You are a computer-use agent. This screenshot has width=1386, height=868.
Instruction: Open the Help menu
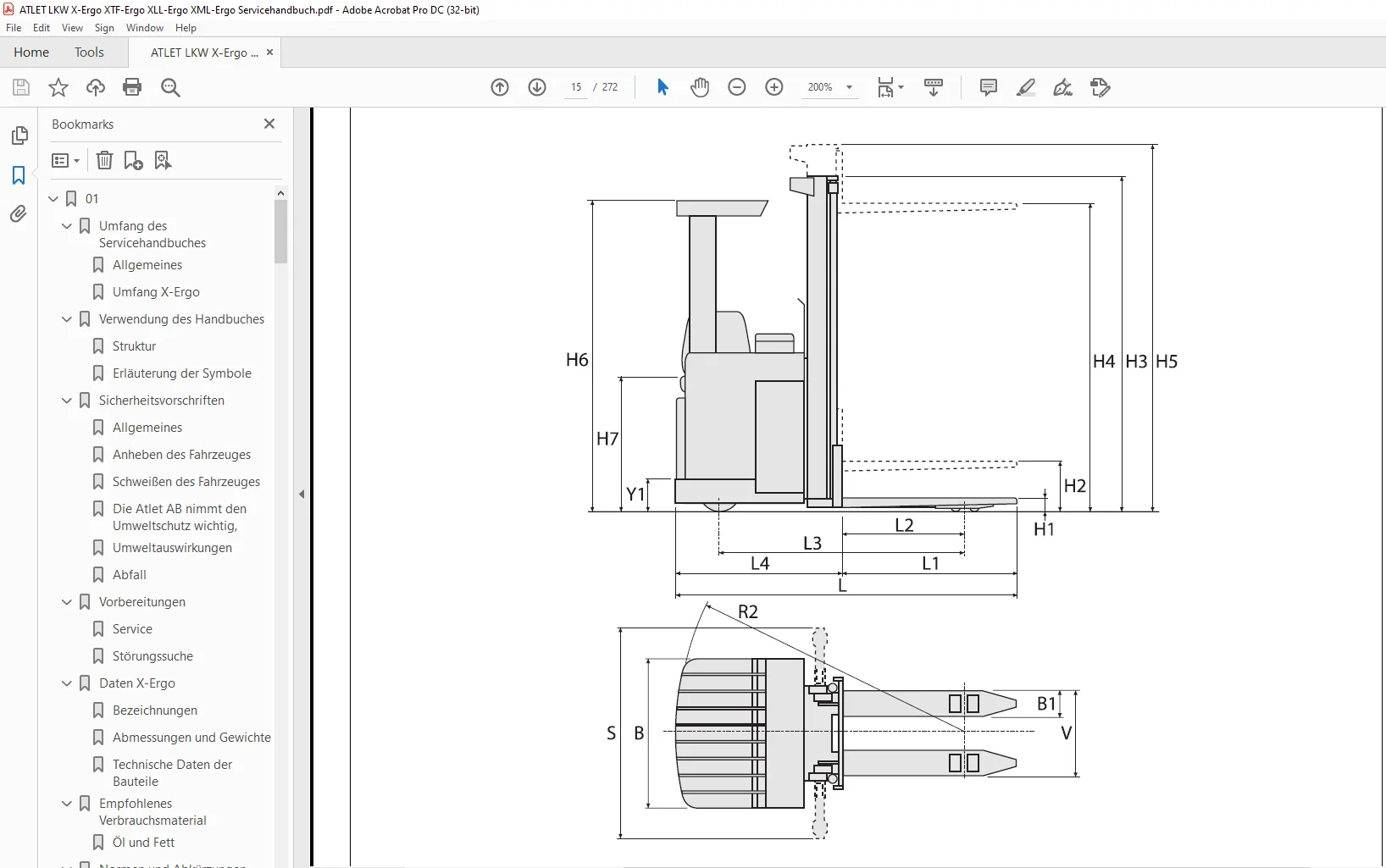tap(186, 28)
